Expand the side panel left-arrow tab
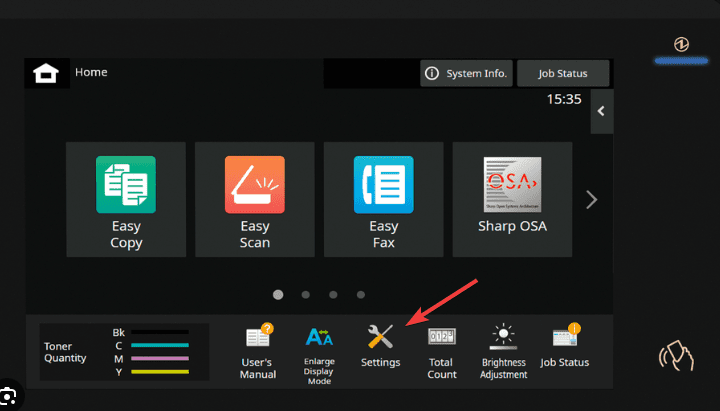This screenshot has width=720, height=411. tap(601, 112)
